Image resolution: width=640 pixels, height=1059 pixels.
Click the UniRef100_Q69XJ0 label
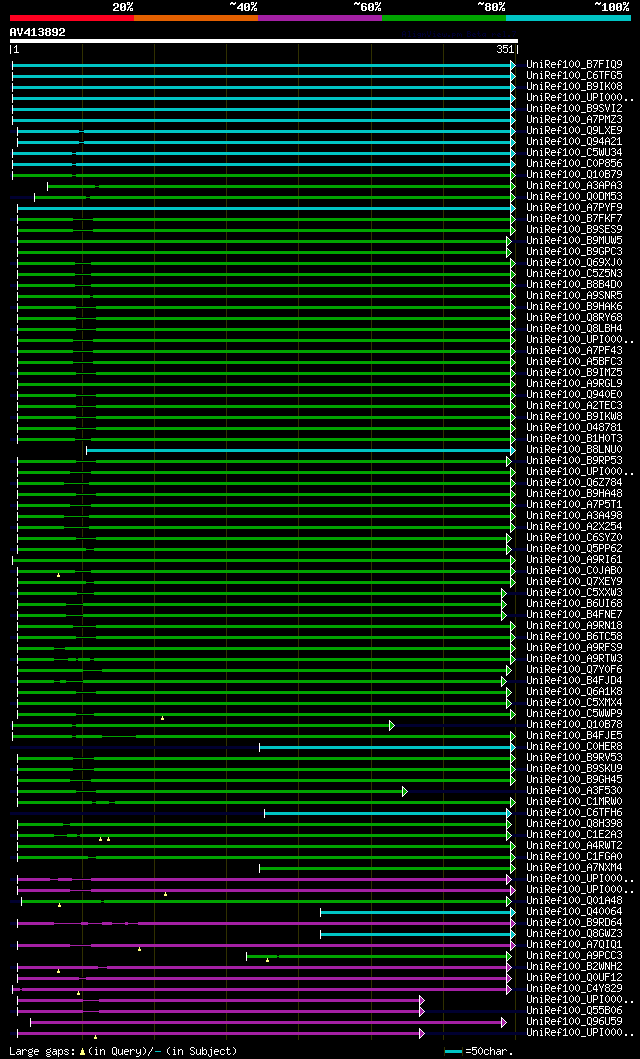[x=575, y=262]
